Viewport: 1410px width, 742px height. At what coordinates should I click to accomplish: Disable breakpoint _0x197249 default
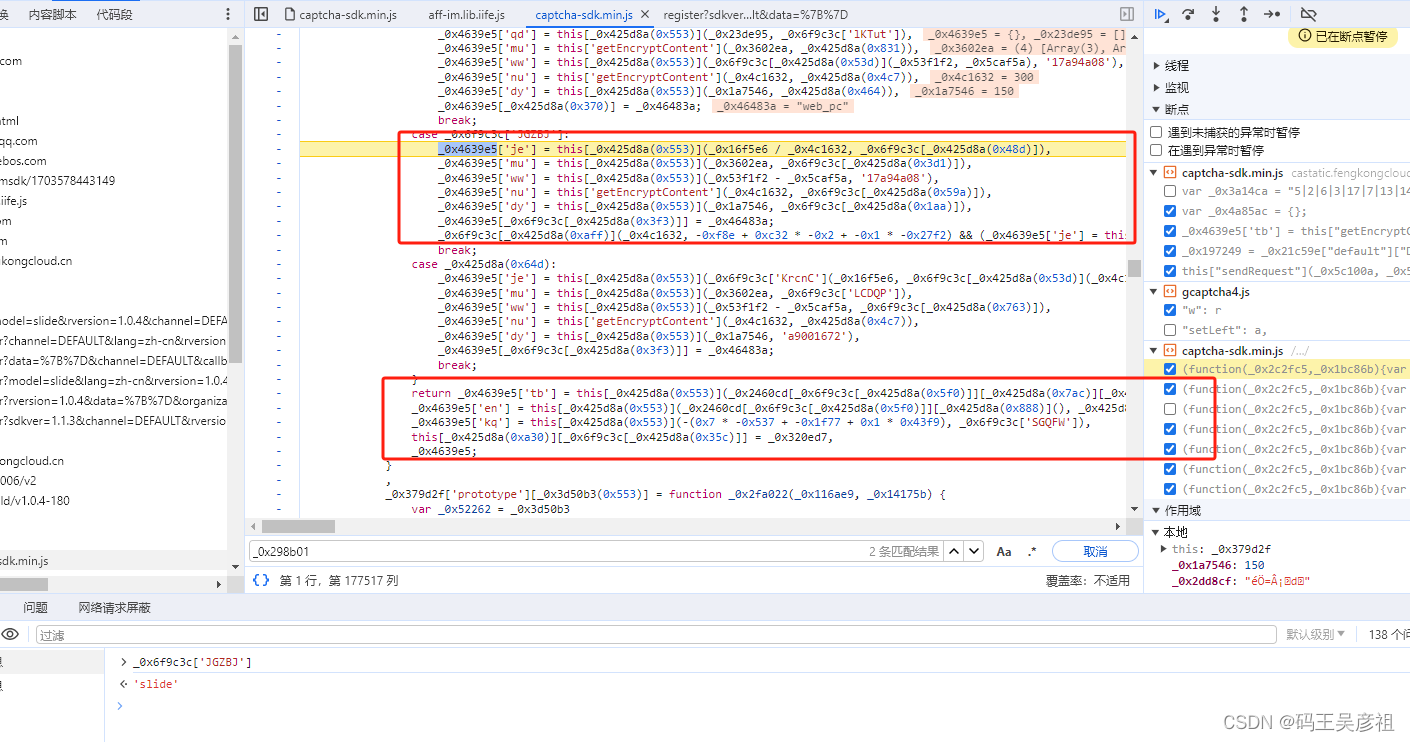pyautogui.click(x=1170, y=251)
